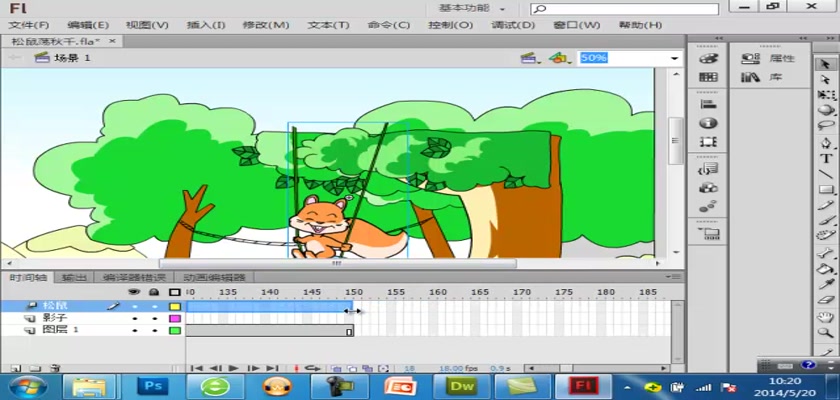Open the Edit Scene dropdown
This screenshot has height=400, width=840.
click(x=530, y=58)
